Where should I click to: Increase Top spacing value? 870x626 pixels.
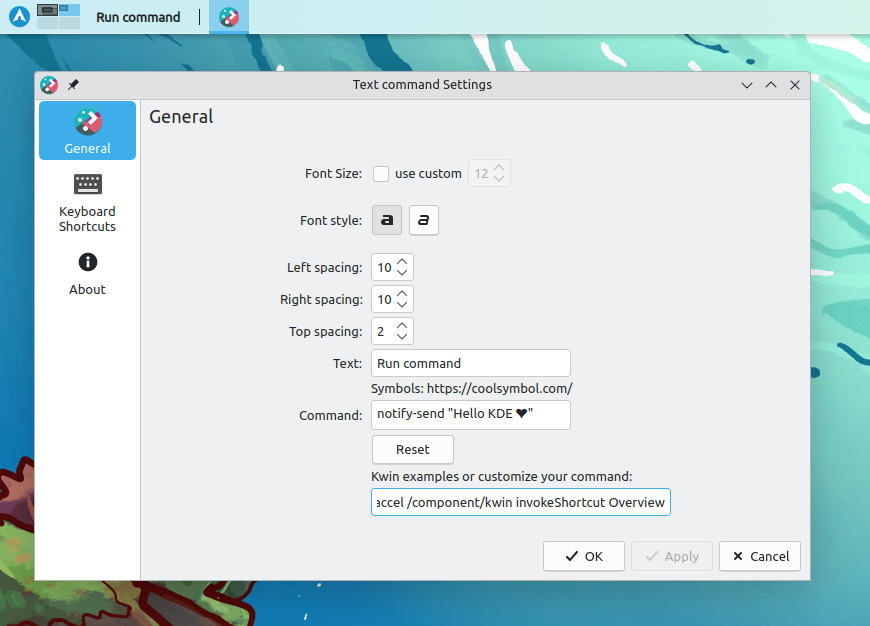tap(402, 326)
